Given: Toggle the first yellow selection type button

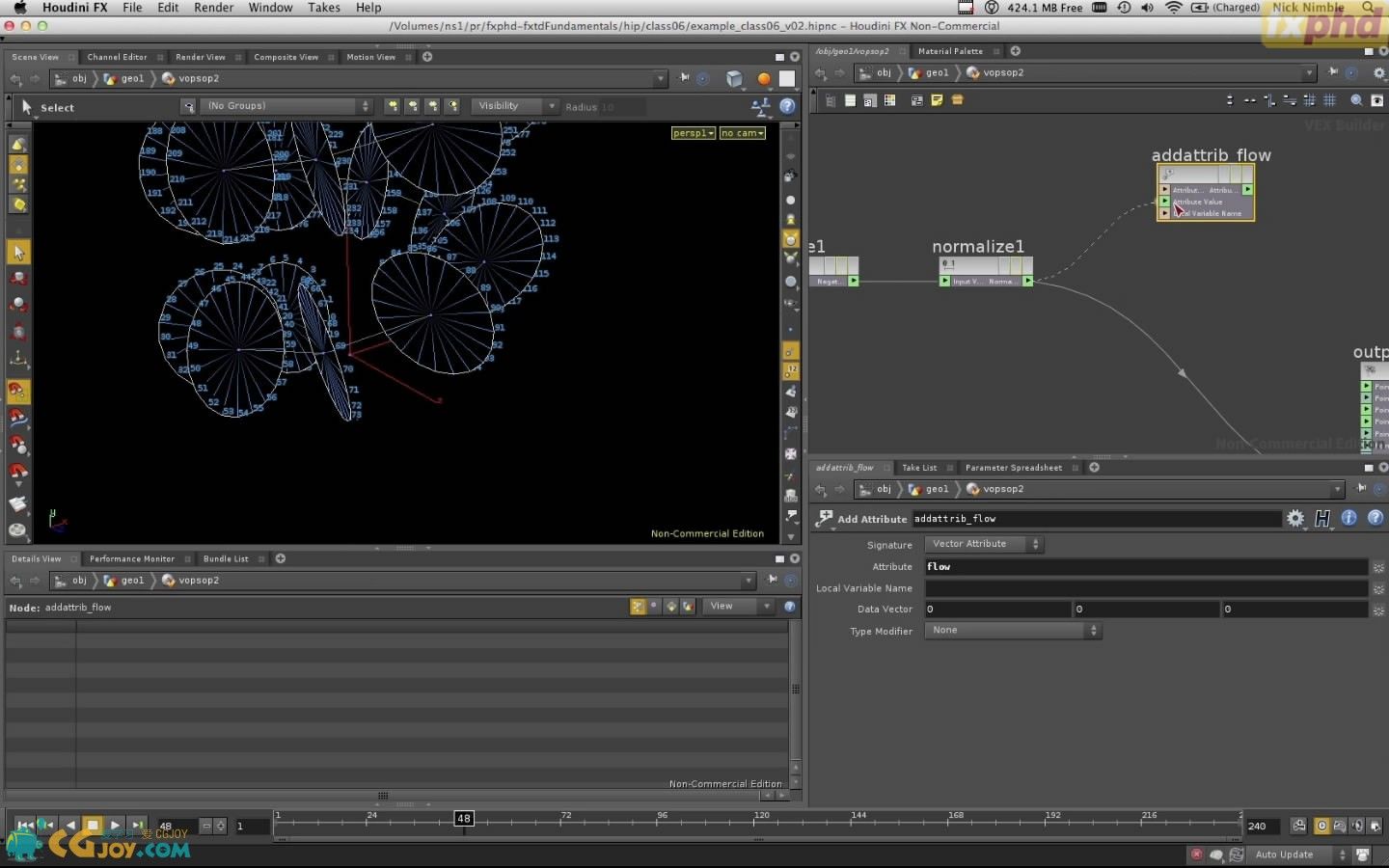Looking at the screenshot, I should pyautogui.click(x=392, y=106).
